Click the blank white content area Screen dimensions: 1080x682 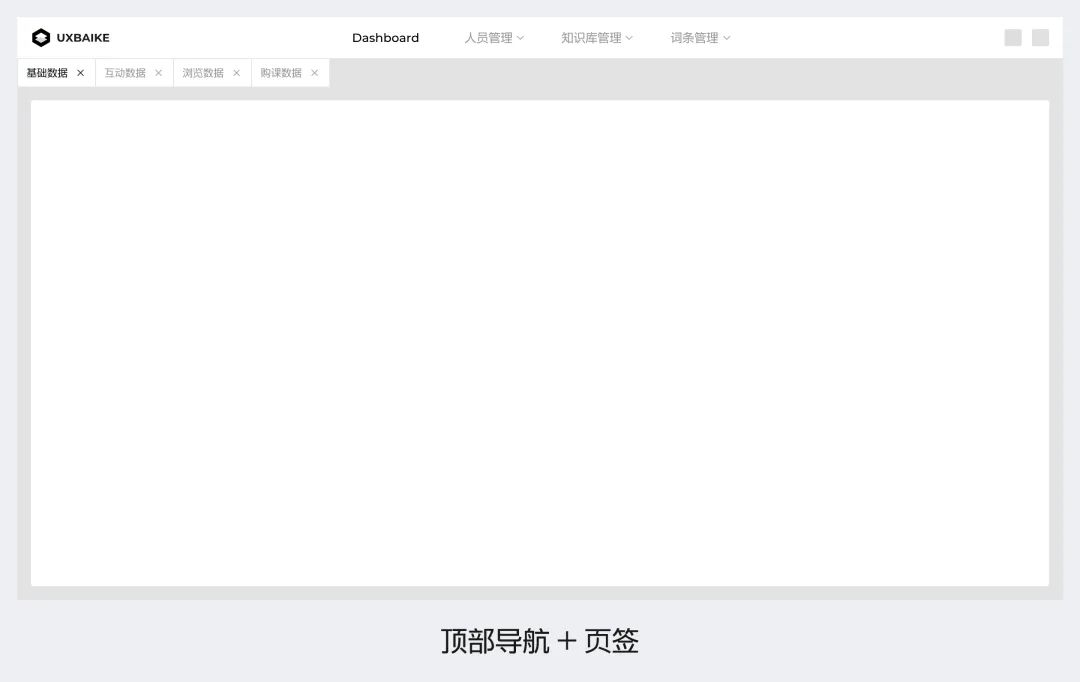(x=540, y=340)
